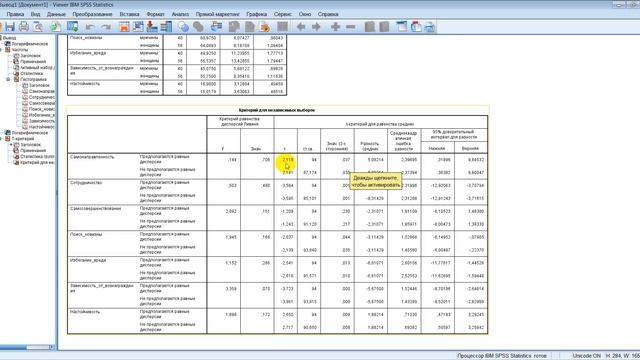Select Настойчивость chart item under Гистограмма
This screenshot has width=640, height=360.
[42, 127]
